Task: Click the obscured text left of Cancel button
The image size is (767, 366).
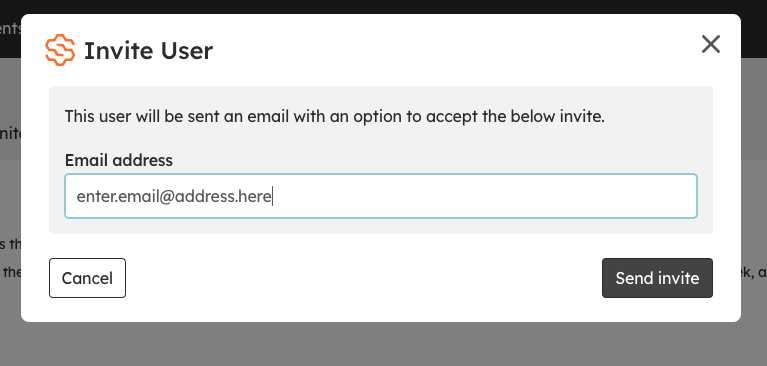Action: (10, 272)
